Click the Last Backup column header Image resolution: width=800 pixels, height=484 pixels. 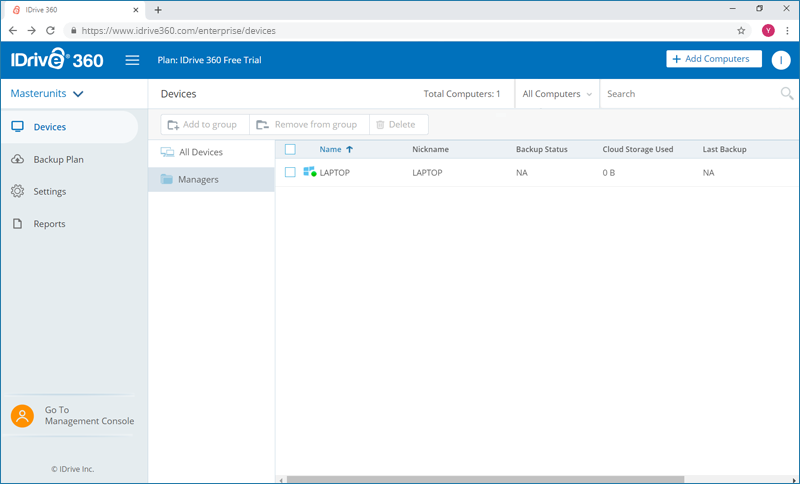click(x=724, y=149)
